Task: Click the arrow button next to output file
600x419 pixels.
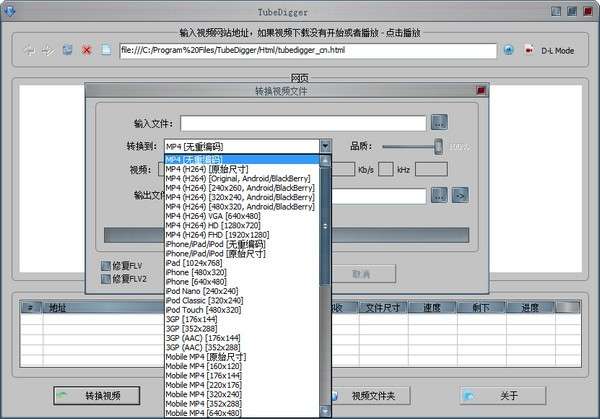Action: 460,195
